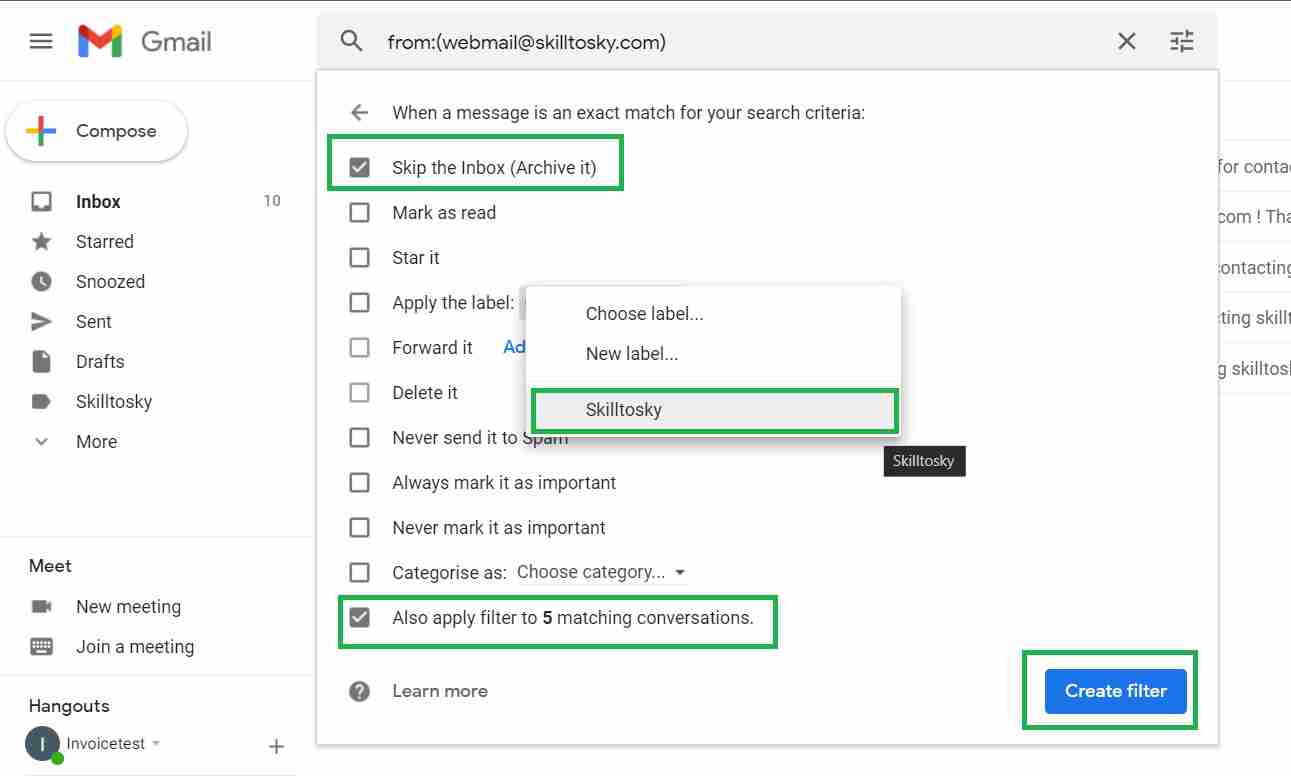Image resolution: width=1291 pixels, height=776 pixels.
Task: Uncheck Skip the Inbox (Archive it)
Action: point(359,167)
